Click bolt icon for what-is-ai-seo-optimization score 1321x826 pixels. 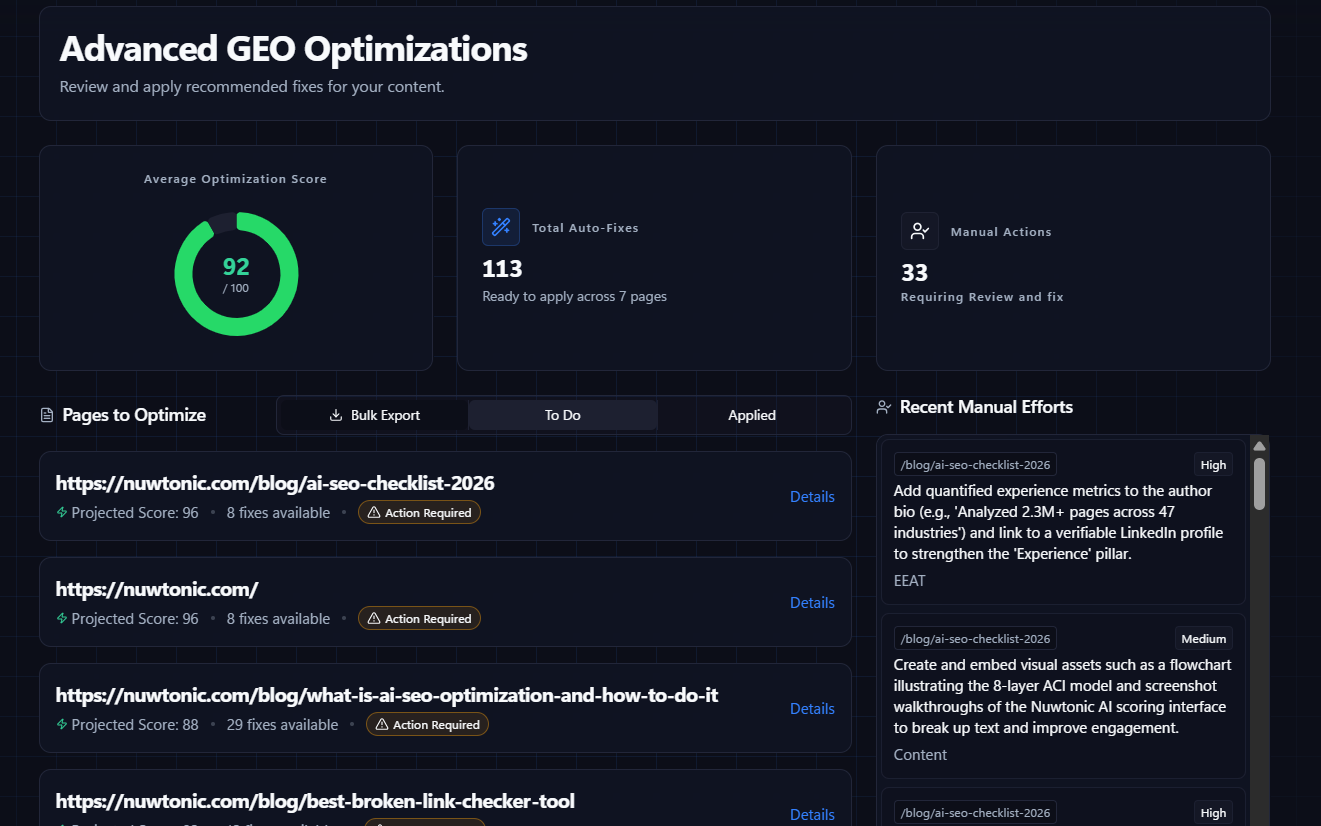[x=62, y=724]
